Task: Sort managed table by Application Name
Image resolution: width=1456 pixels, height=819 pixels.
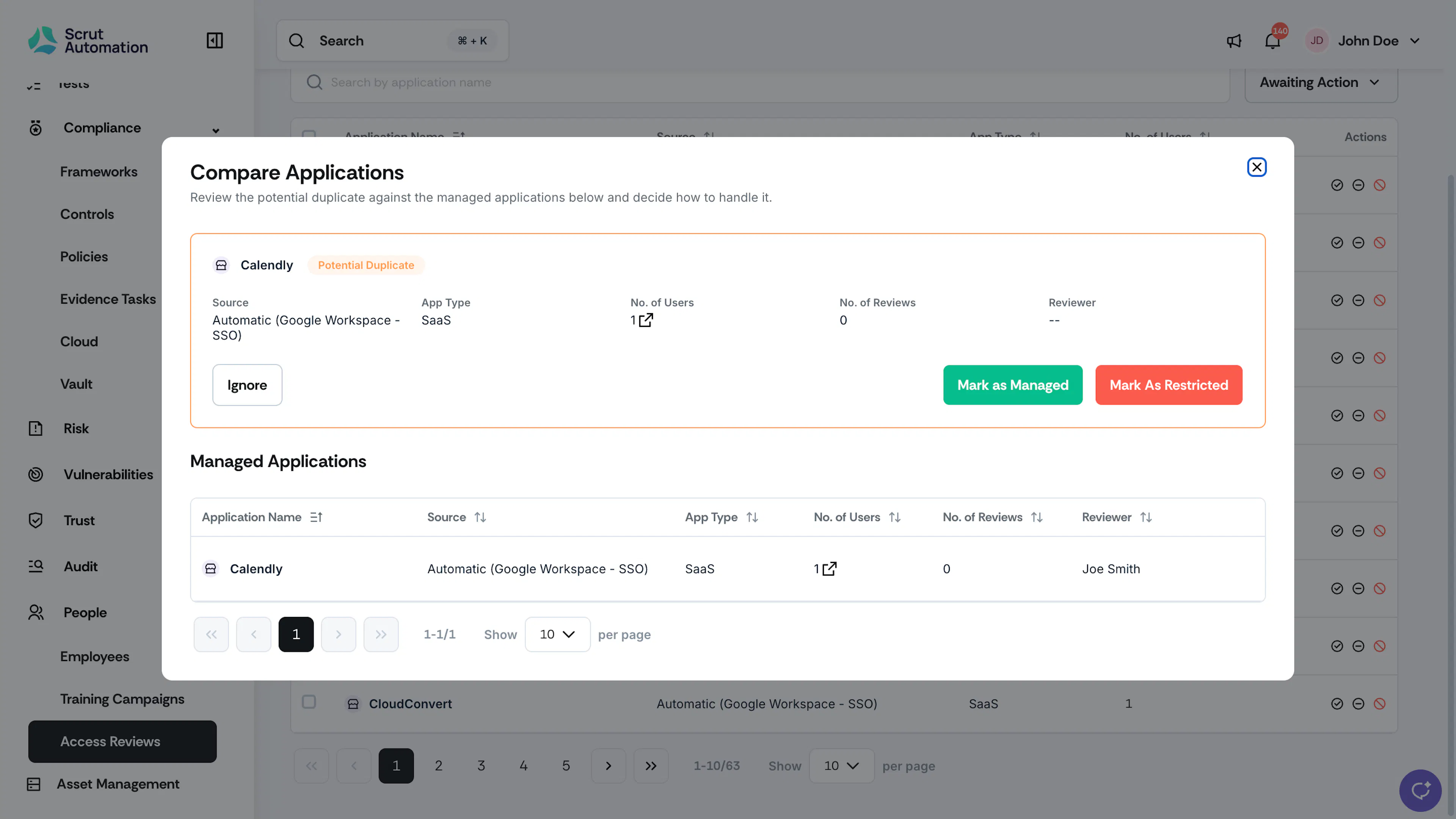Action: pos(316,517)
